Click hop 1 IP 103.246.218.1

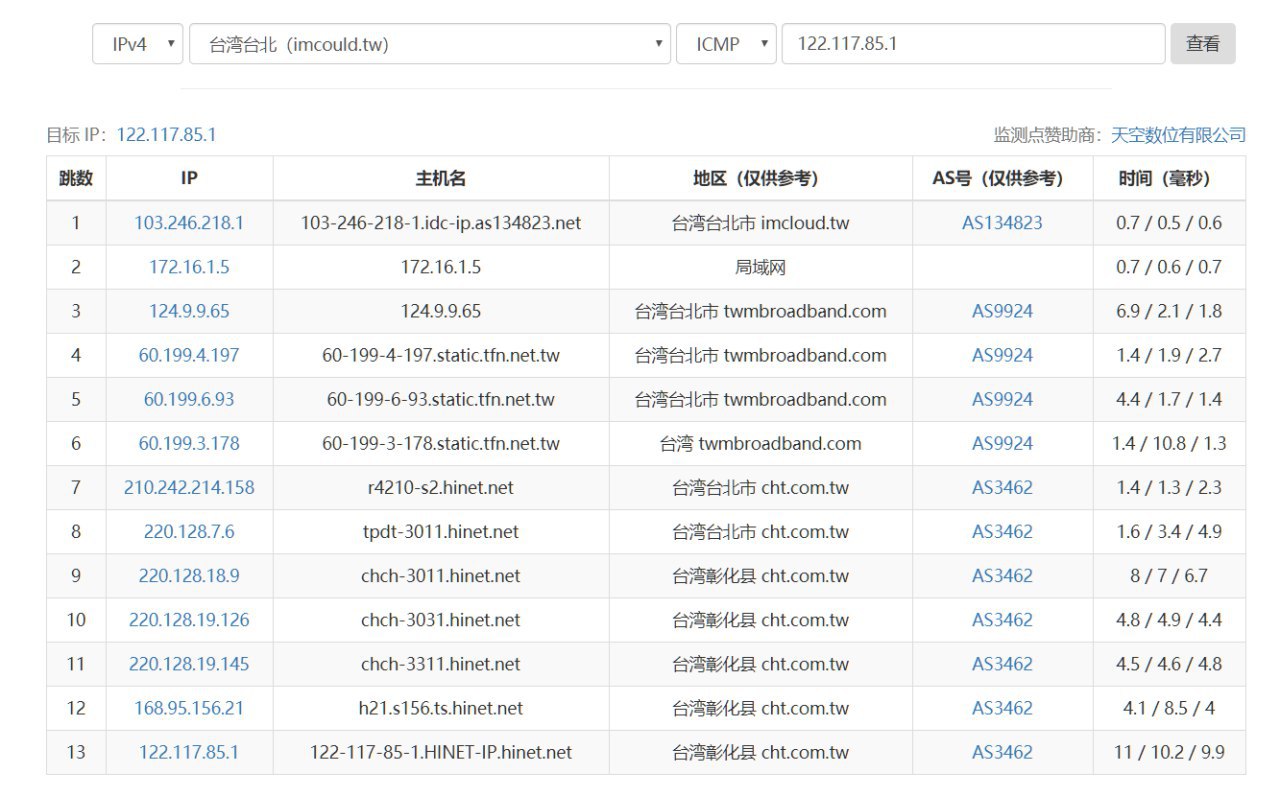189,223
